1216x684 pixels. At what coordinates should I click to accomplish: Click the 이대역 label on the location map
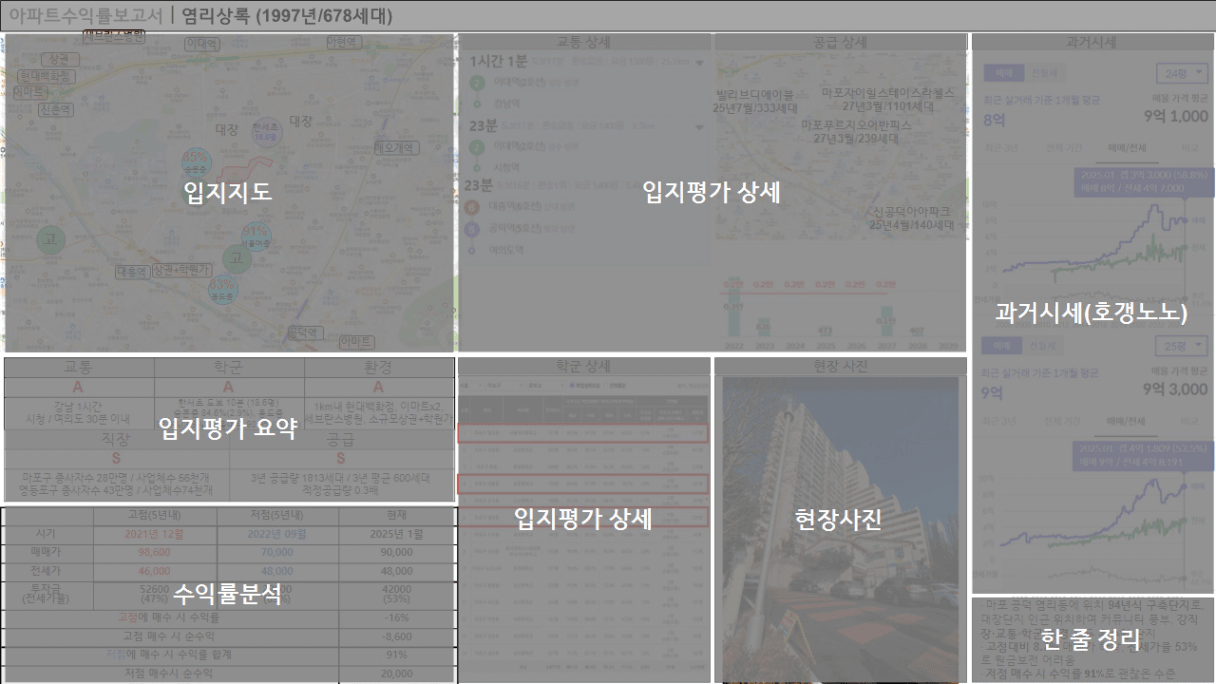tap(201, 44)
